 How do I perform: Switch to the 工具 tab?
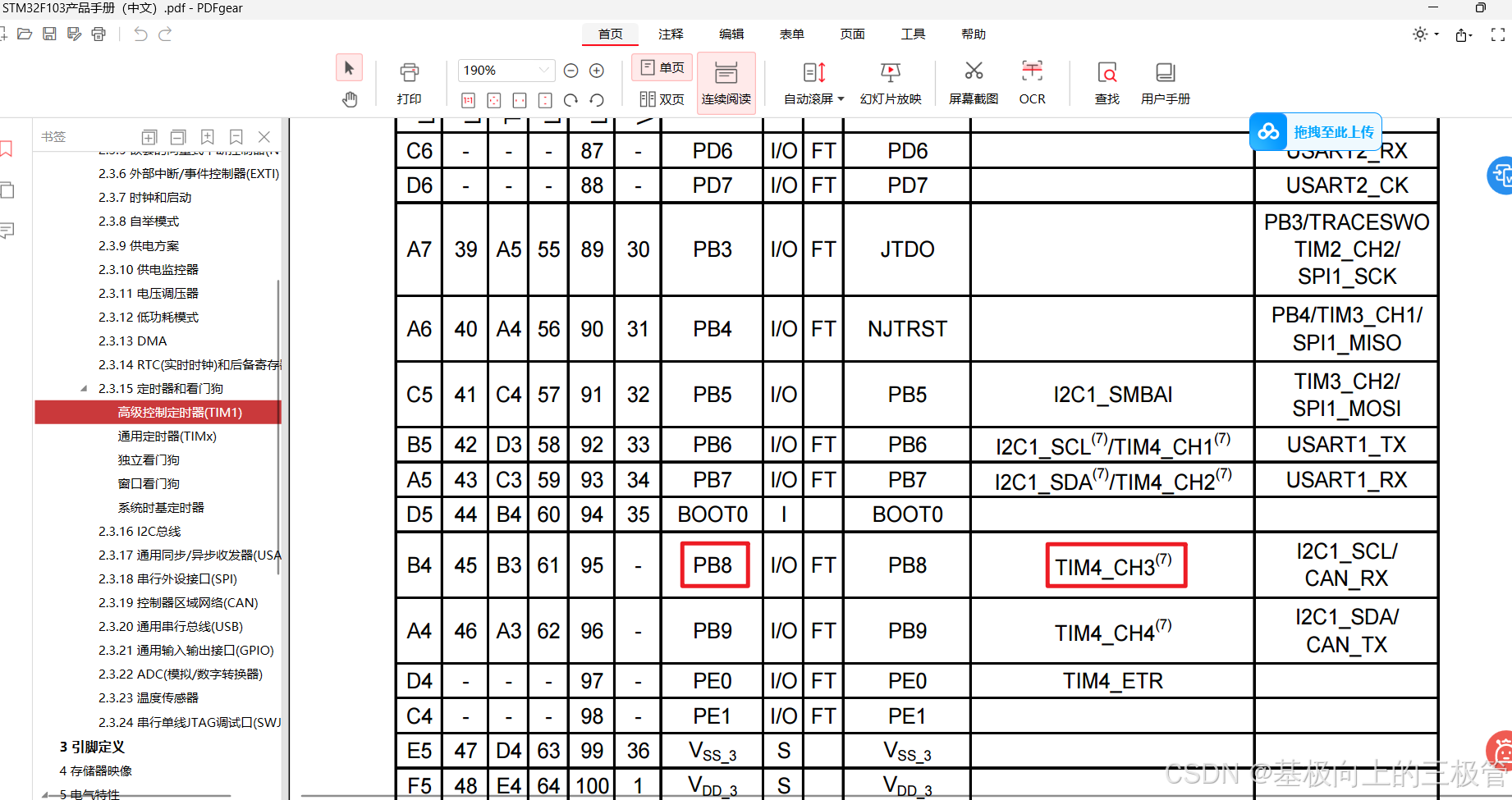point(913,34)
